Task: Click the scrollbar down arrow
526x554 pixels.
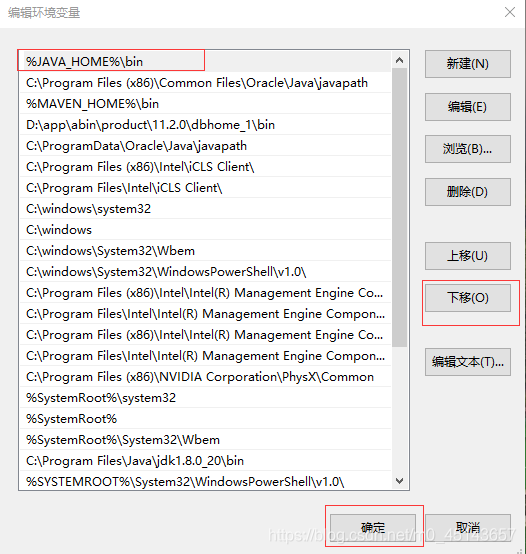Action: click(400, 481)
